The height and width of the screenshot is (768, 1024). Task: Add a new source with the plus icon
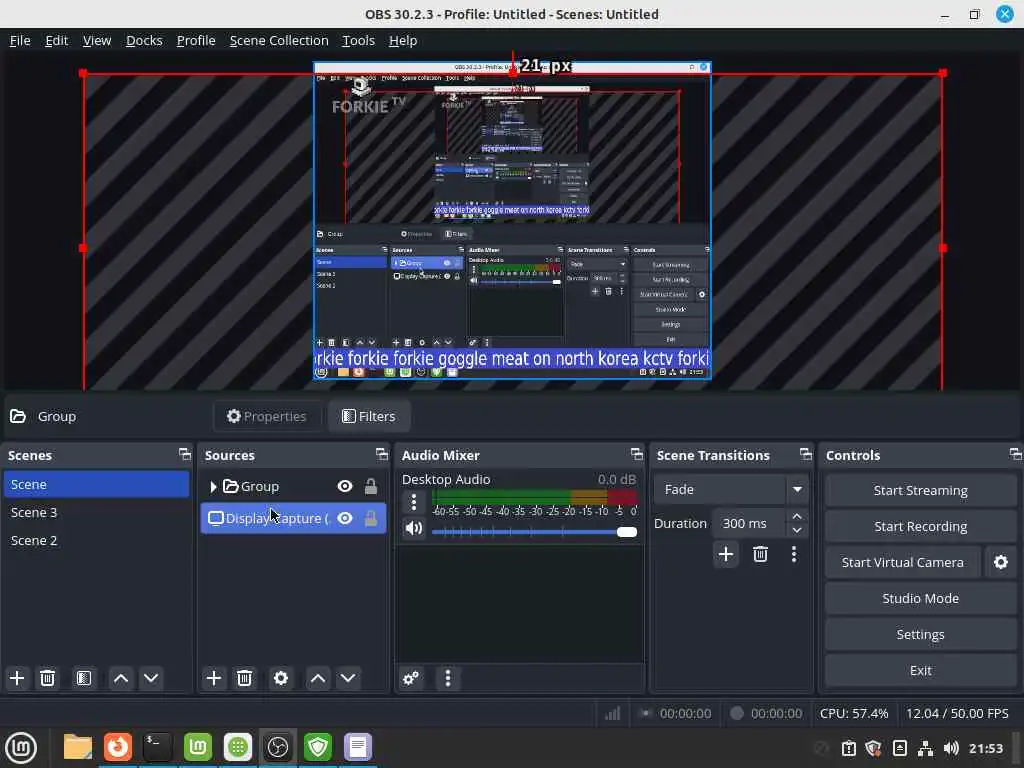[x=214, y=678]
